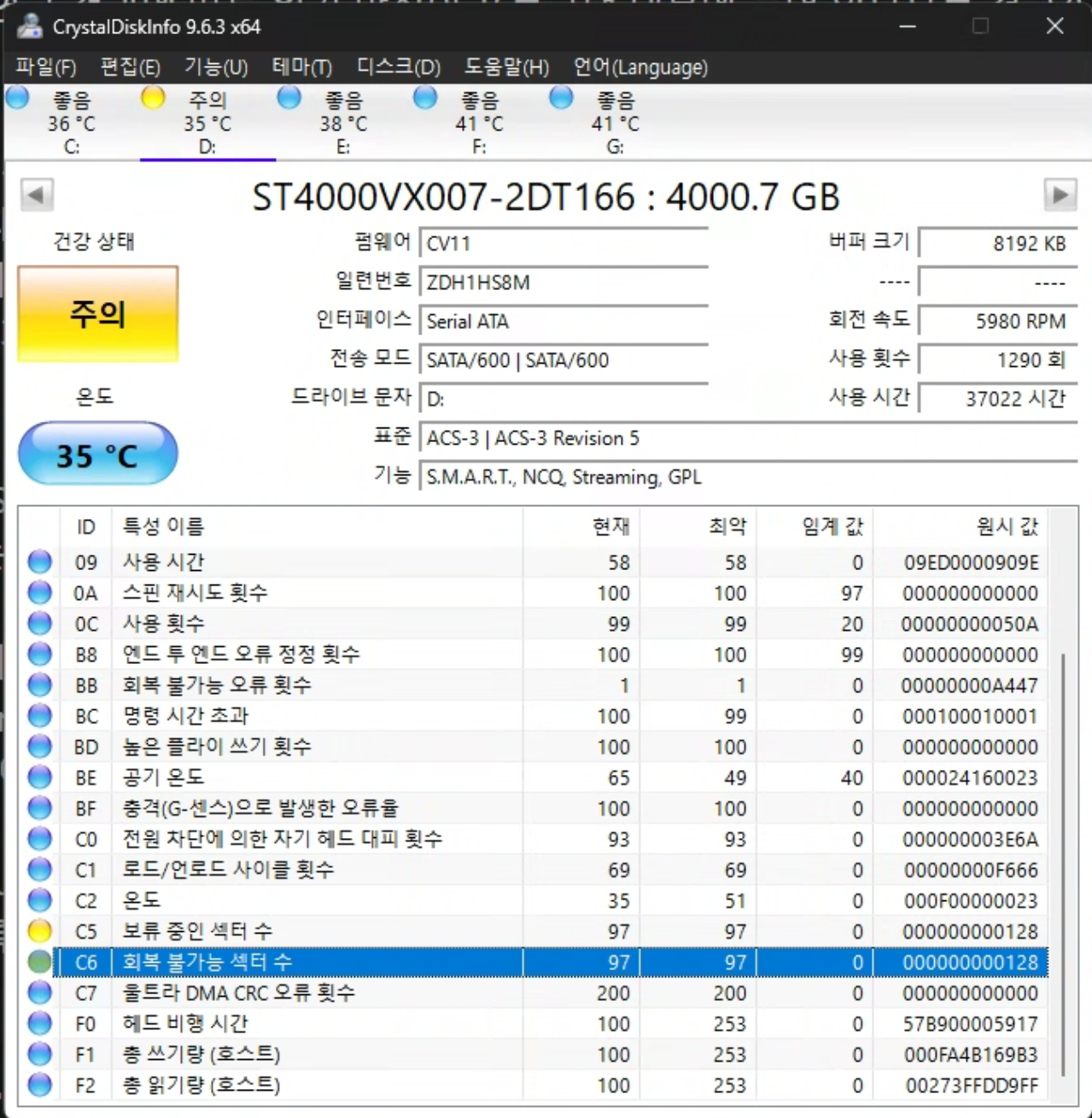Viewport: 1092px width, 1118px height.
Task: Open the 기능(U) menu
Action: click(x=216, y=67)
